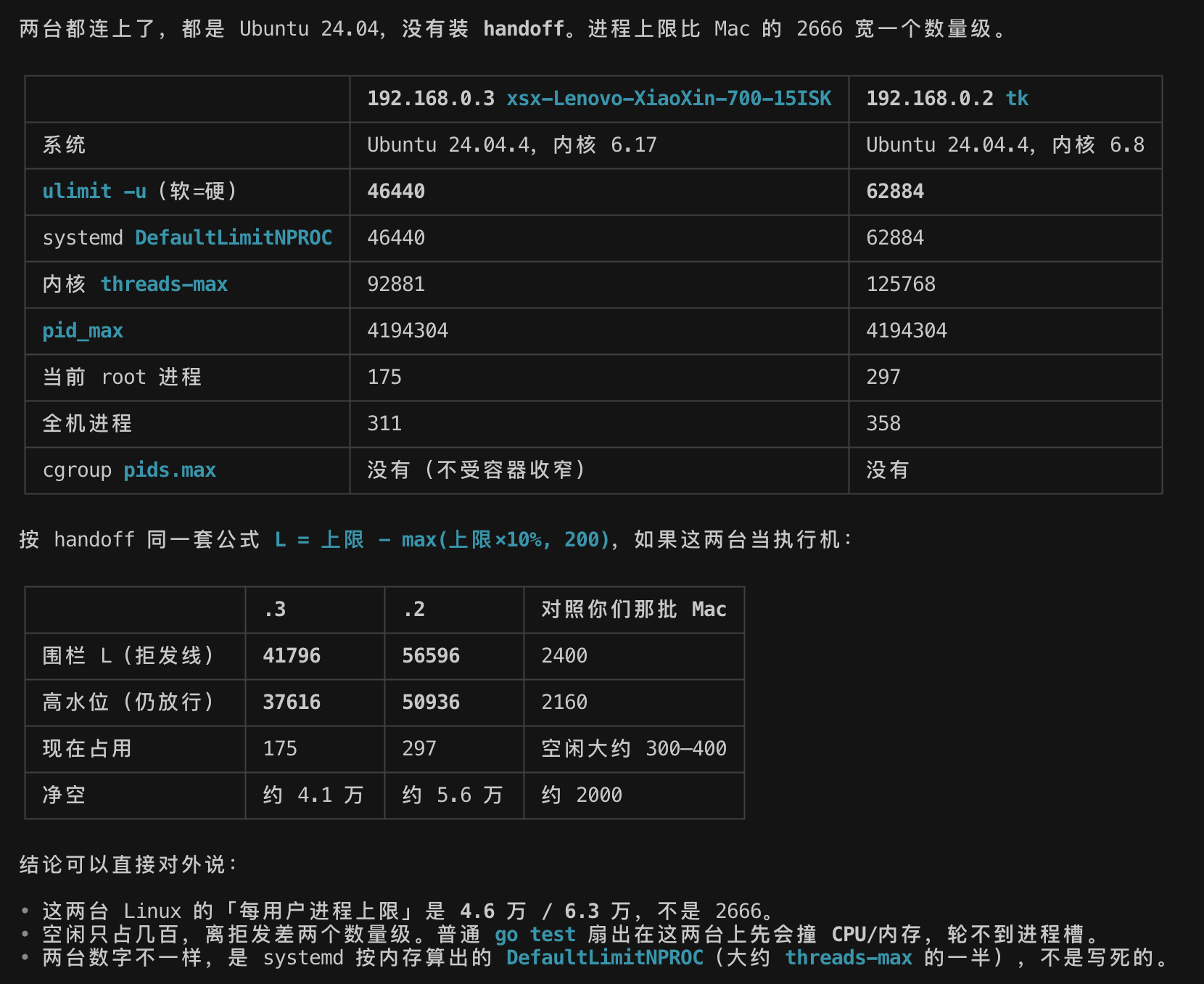1204x984 pixels.
Task: Click the 192.168.0.2 header IP
Action: click(930, 99)
